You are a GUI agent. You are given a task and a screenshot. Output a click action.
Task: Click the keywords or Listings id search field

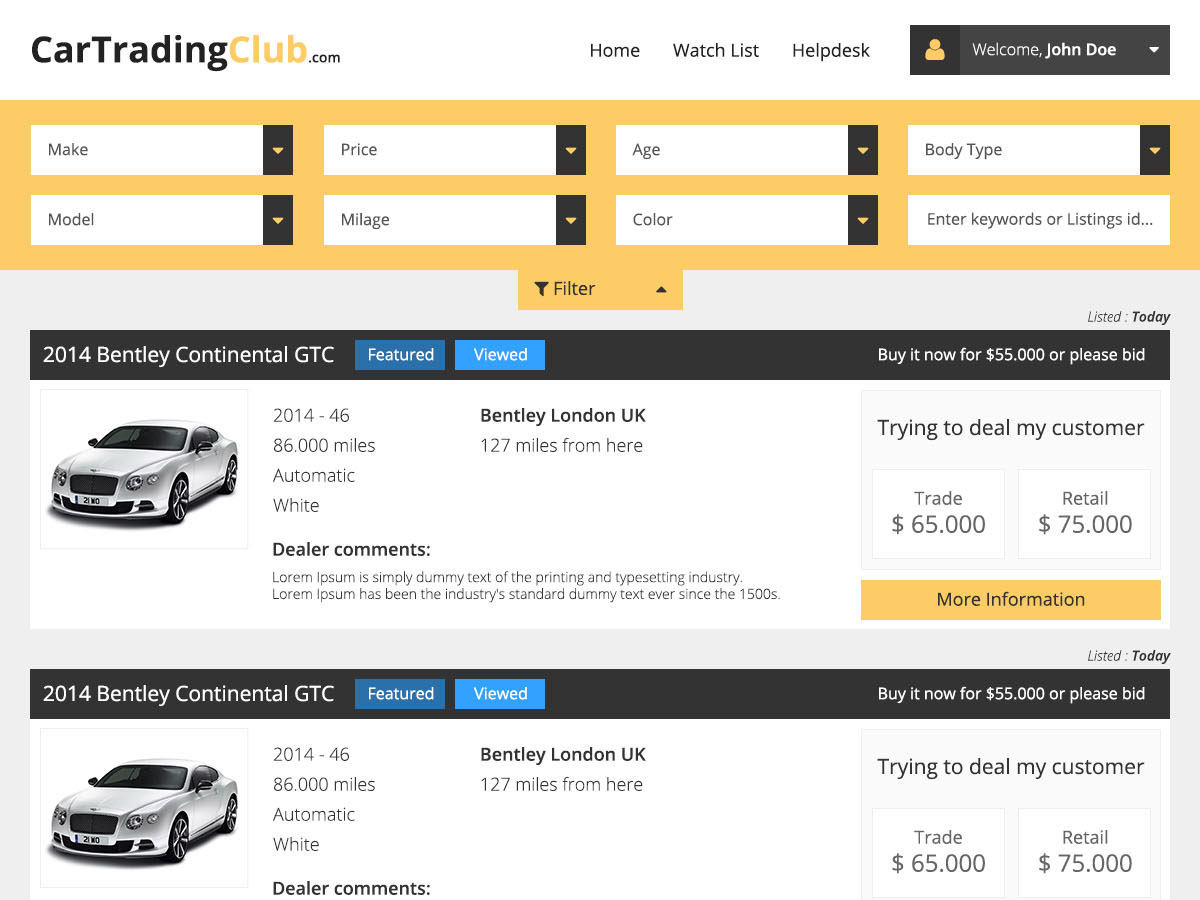1038,220
